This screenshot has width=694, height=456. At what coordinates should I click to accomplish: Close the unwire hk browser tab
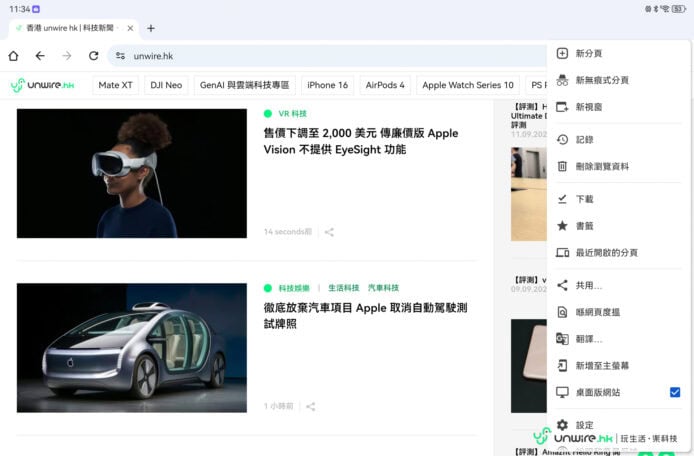(x=131, y=28)
